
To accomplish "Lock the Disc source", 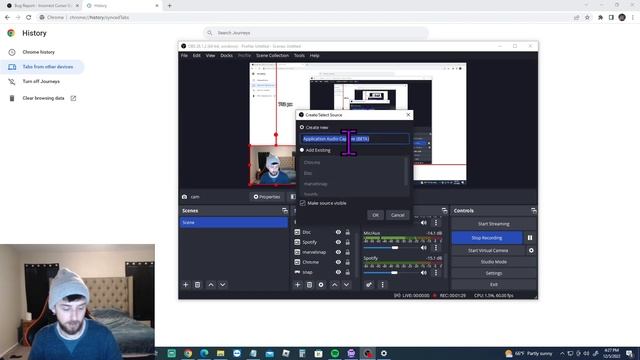I will click(348, 232).
